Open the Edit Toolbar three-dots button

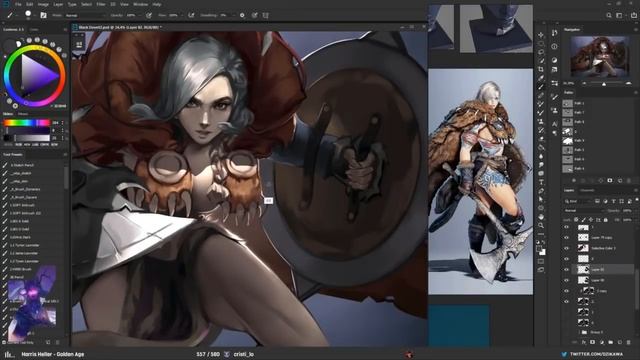(x=541, y=234)
